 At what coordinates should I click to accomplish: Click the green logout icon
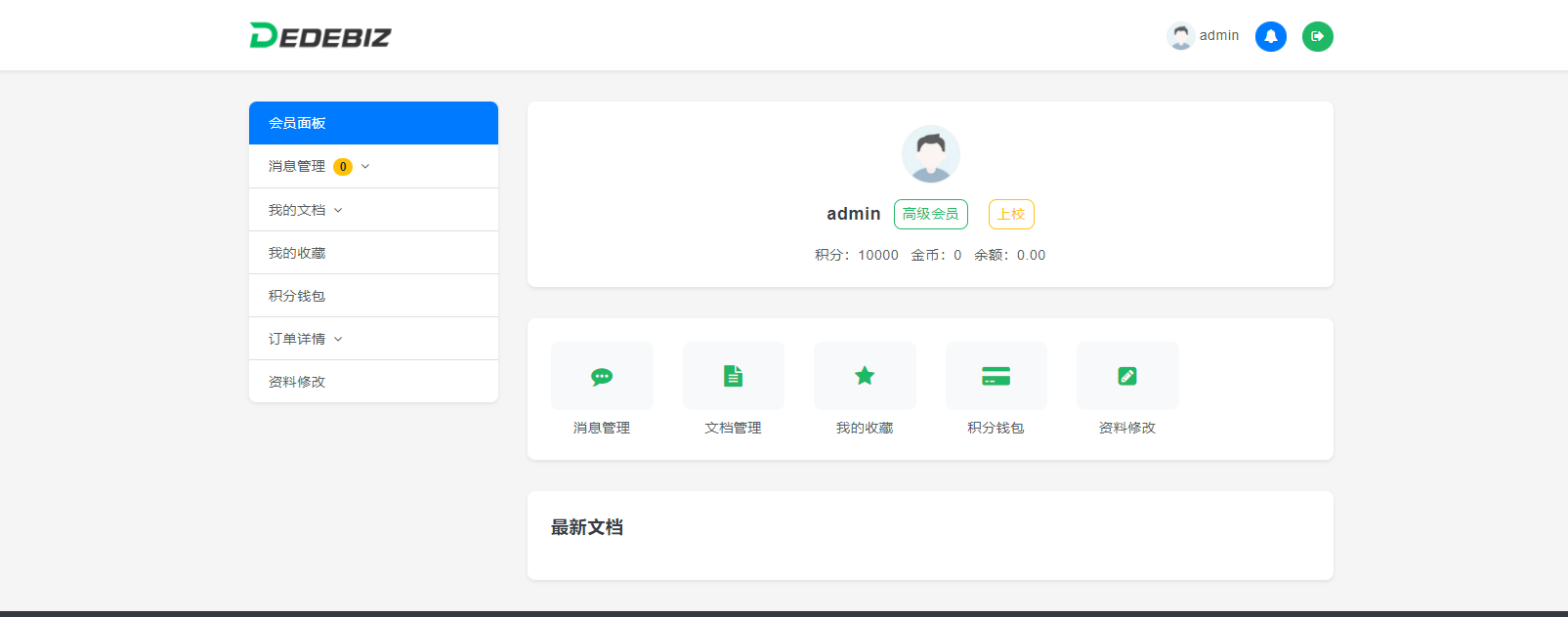[x=1317, y=36]
